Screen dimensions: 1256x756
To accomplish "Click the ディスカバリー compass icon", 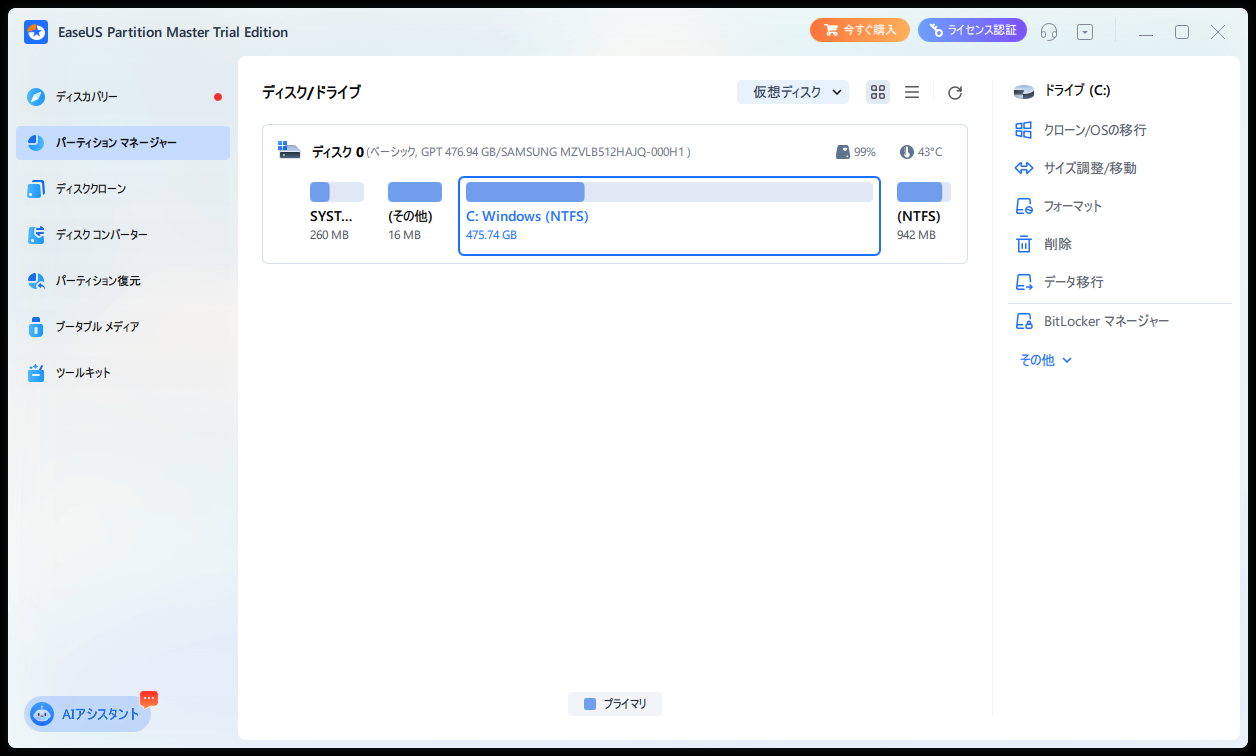I will pyautogui.click(x=36, y=97).
